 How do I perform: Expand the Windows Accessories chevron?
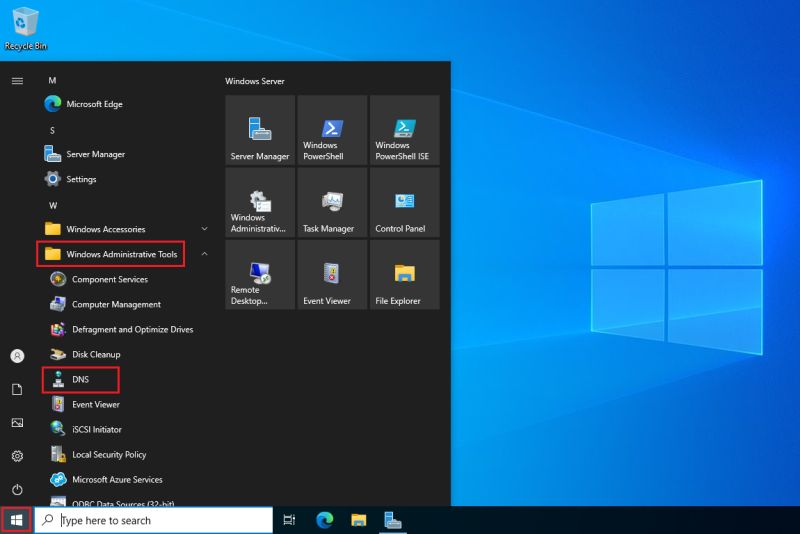click(205, 229)
